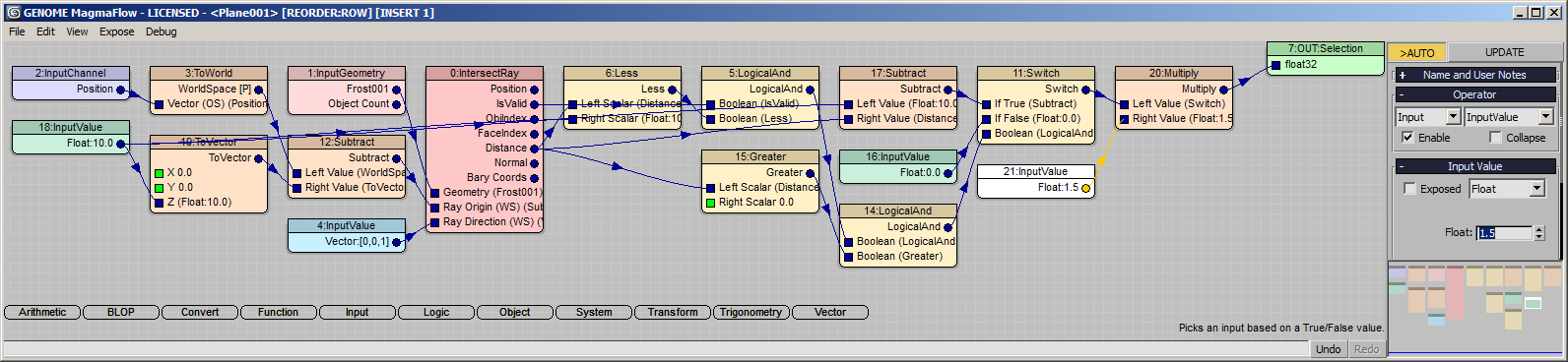Select the System category tab
The image size is (1568, 362).
(x=594, y=312)
